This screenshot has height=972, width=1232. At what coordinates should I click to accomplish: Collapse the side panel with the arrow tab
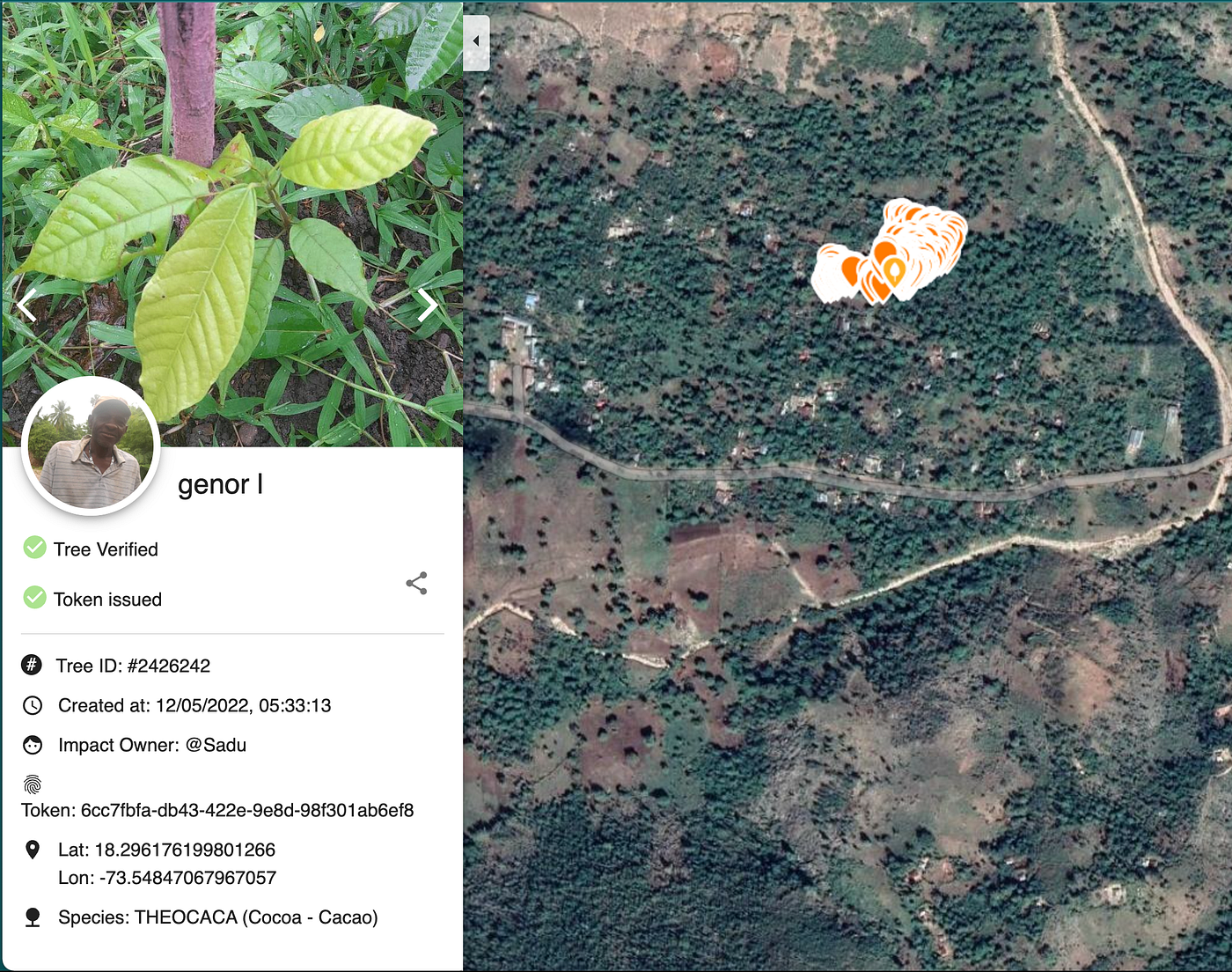click(476, 41)
